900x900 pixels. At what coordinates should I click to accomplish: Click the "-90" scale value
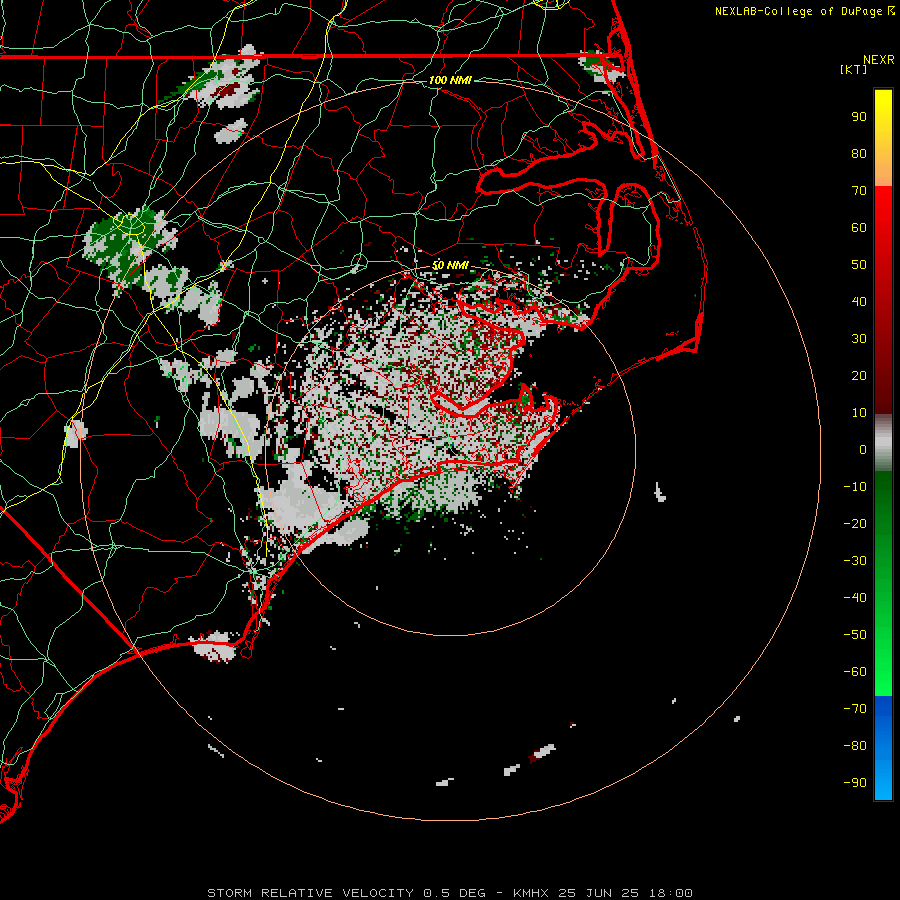click(855, 783)
